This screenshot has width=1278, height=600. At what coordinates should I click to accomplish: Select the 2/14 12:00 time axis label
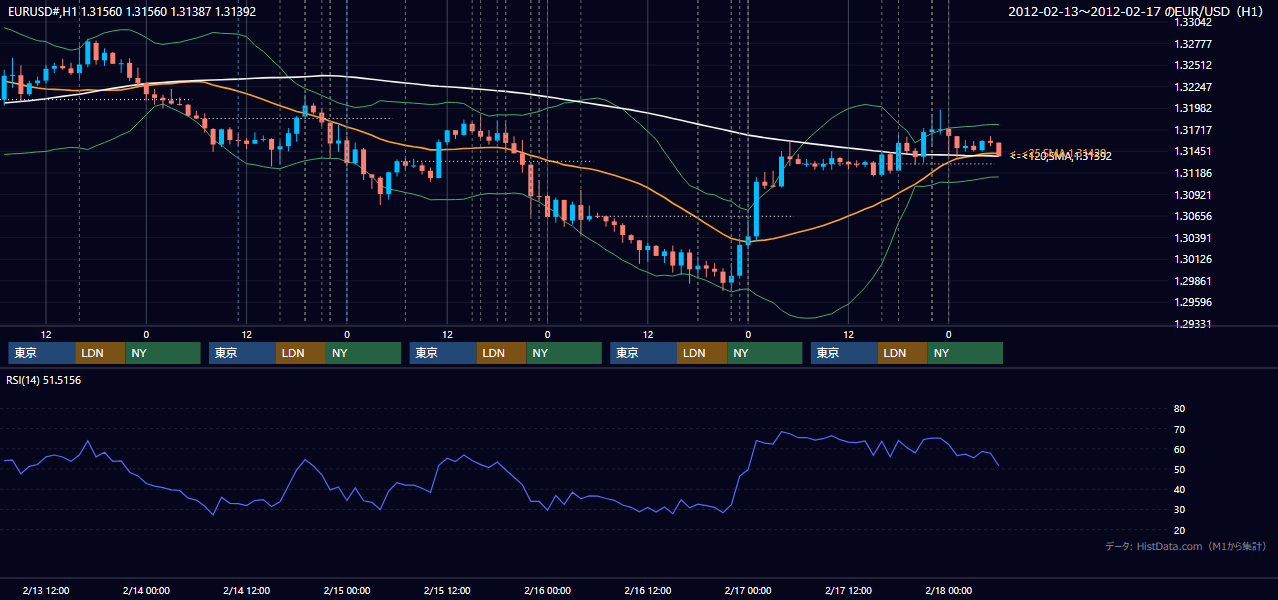(x=247, y=590)
